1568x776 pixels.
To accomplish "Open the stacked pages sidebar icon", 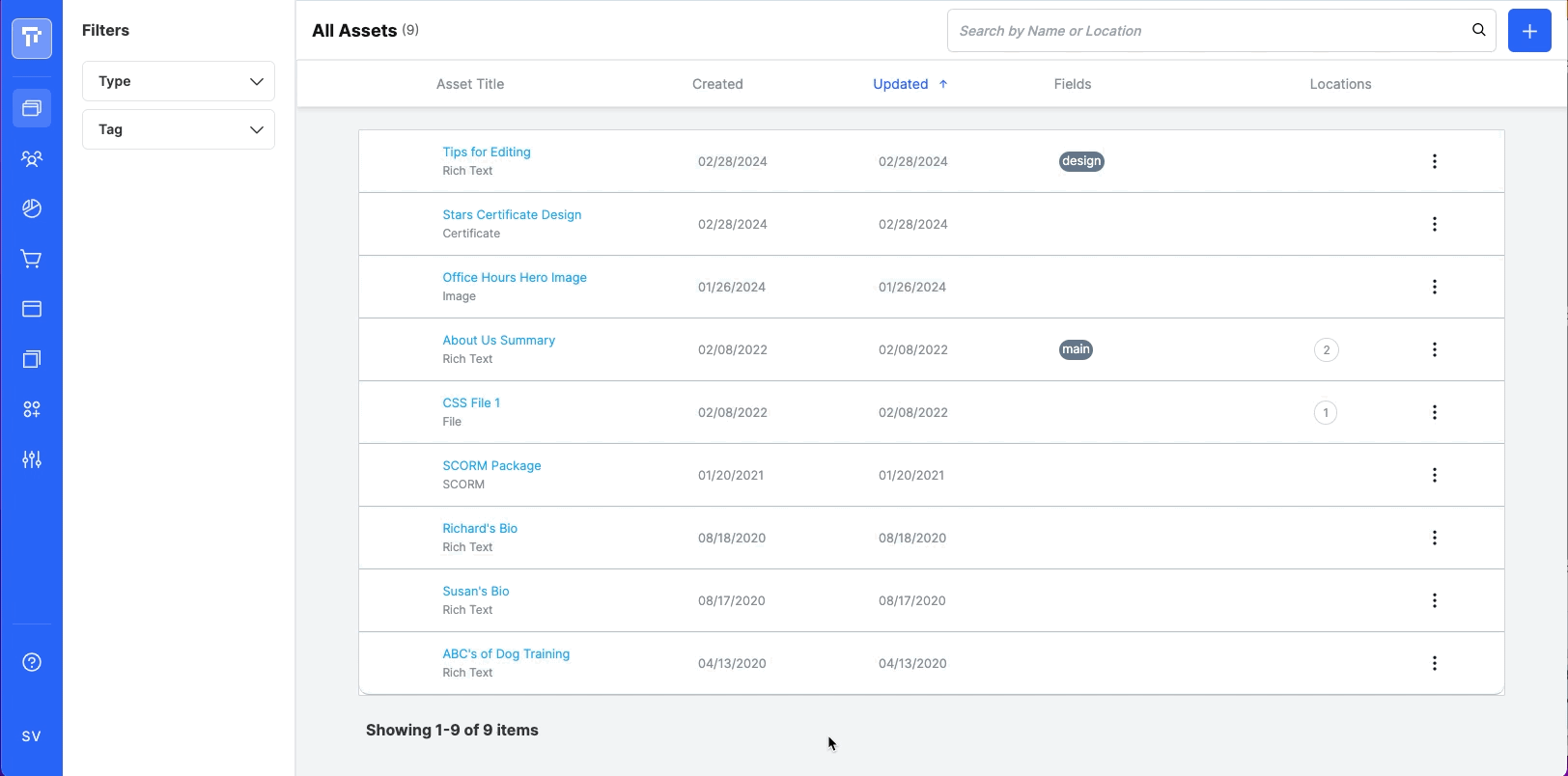I will (32, 359).
